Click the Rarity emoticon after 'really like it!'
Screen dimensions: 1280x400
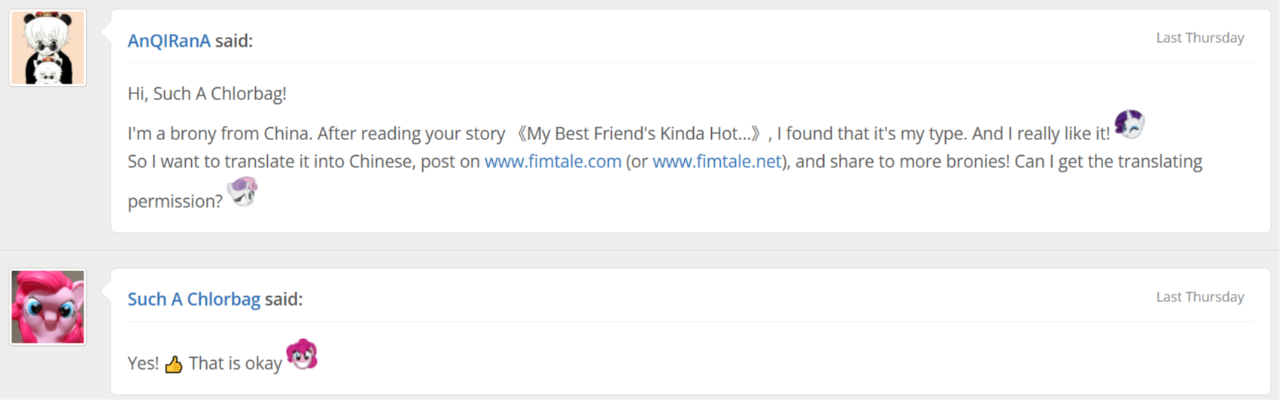point(1129,125)
